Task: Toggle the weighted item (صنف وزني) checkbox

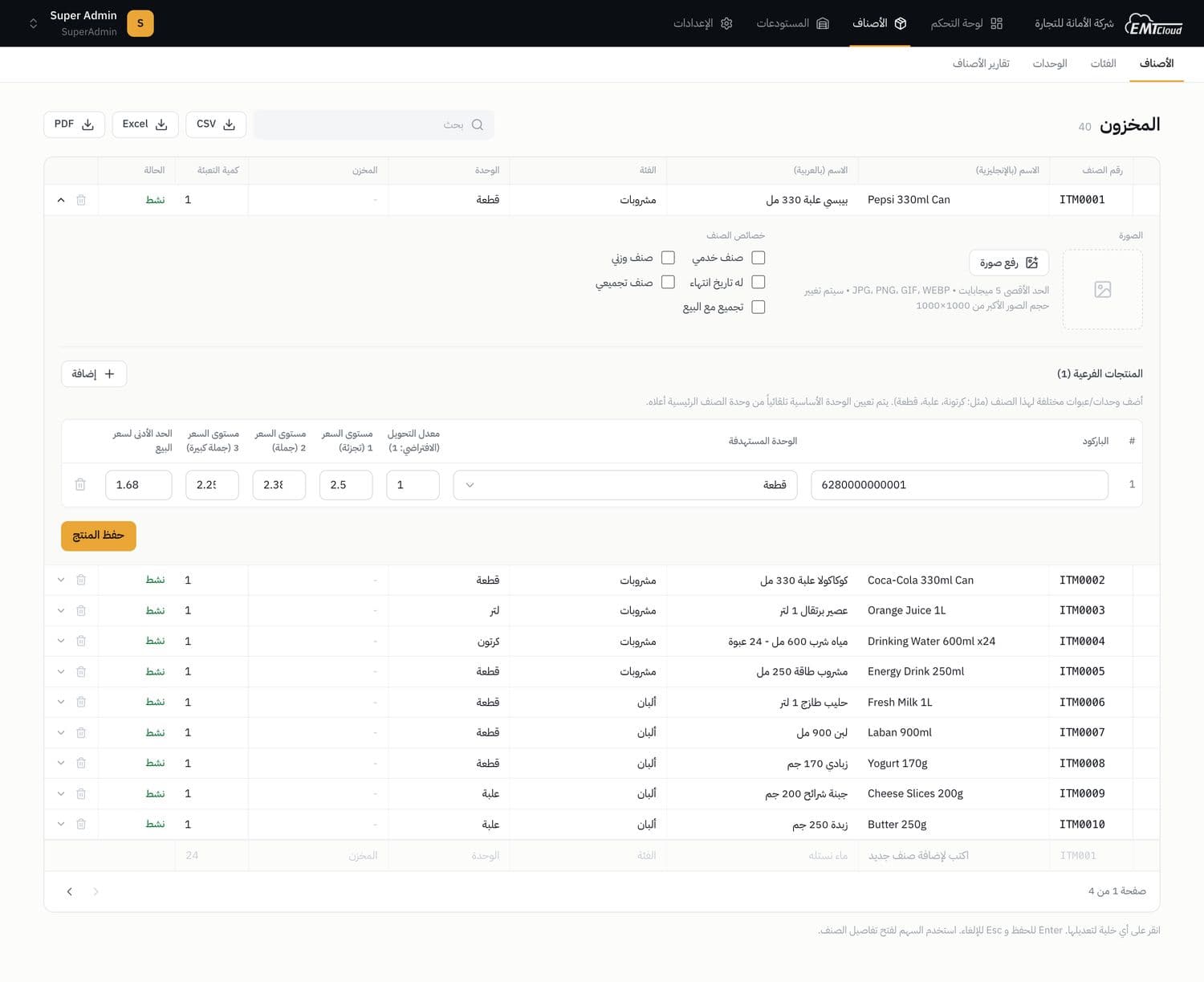Action: [x=668, y=258]
